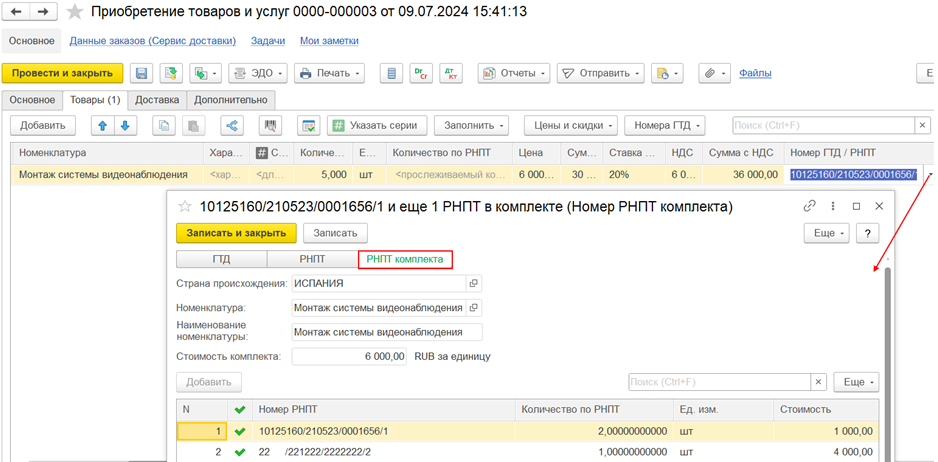Open the Мои заметки link
938x462 pixels.
point(329,41)
